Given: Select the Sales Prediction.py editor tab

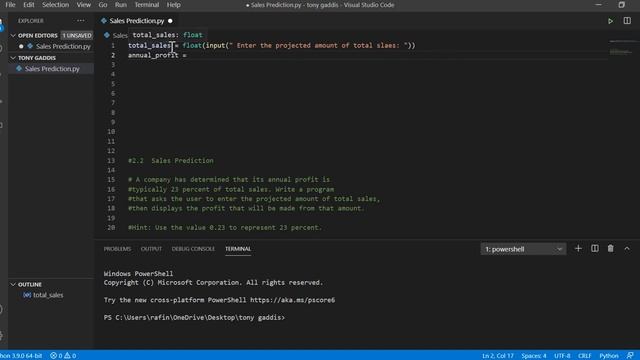Looking at the screenshot, I should coord(137,21).
